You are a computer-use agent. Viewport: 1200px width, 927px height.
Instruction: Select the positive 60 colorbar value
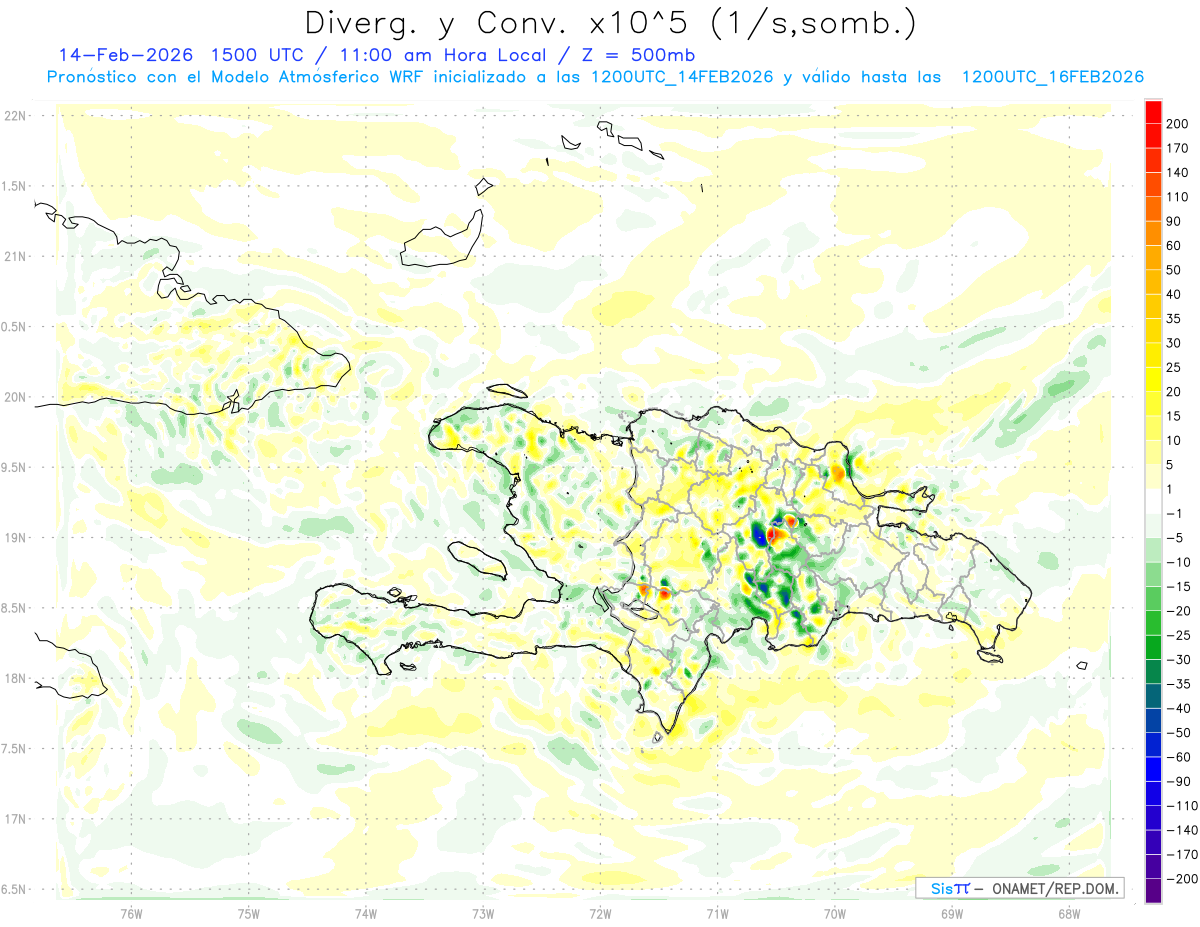(x=1173, y=245)
